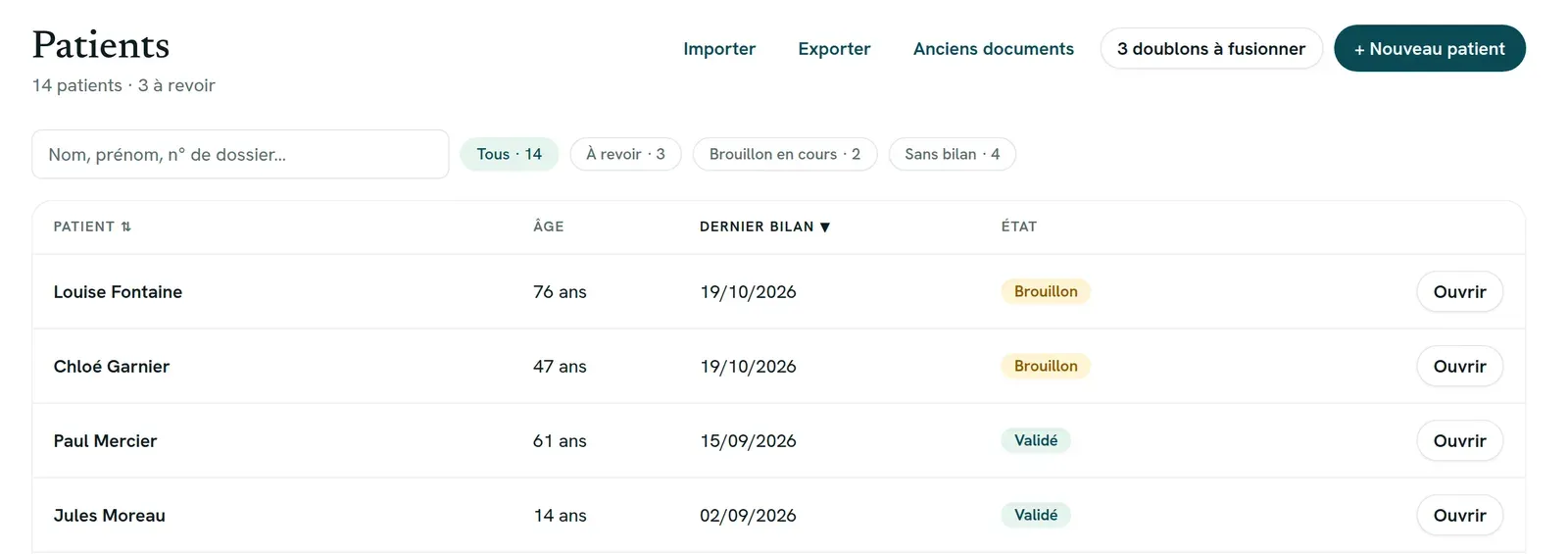Focus the Nom, prénom, n° de dossier search field
The image size is (1568, 554).
click(240, 154)
